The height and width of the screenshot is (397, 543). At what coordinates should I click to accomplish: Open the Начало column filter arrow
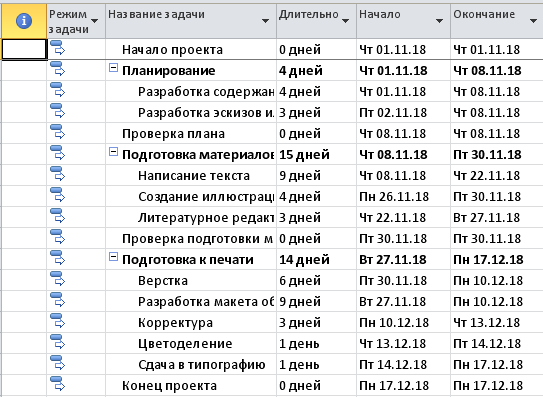click(x=439, y=21)
